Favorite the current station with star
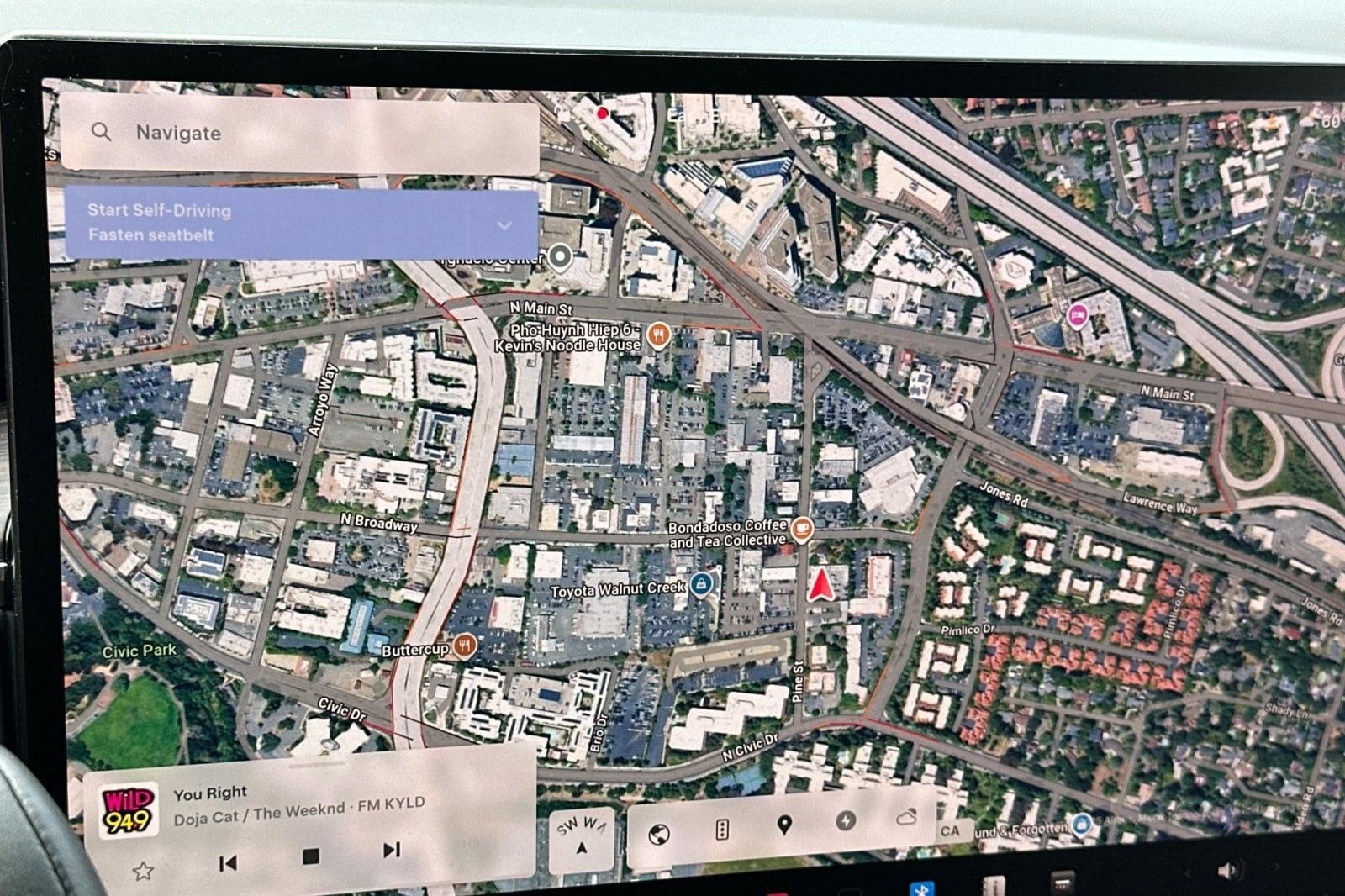Screen dimensions: 1345x896 143,871
